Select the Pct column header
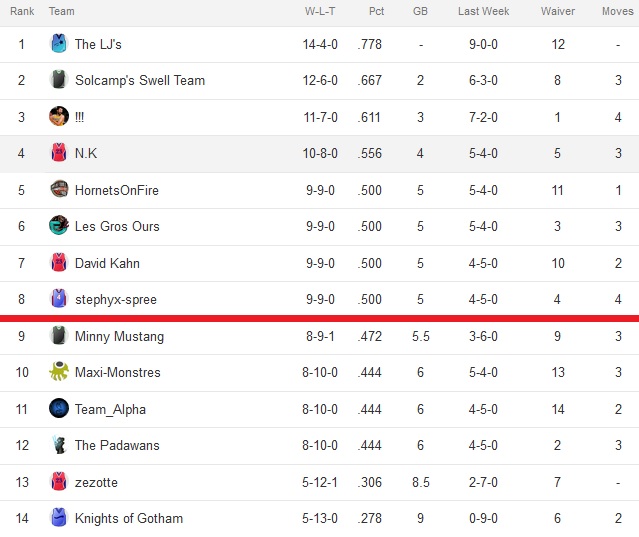The image size is (639, 537). coord(376,11)
